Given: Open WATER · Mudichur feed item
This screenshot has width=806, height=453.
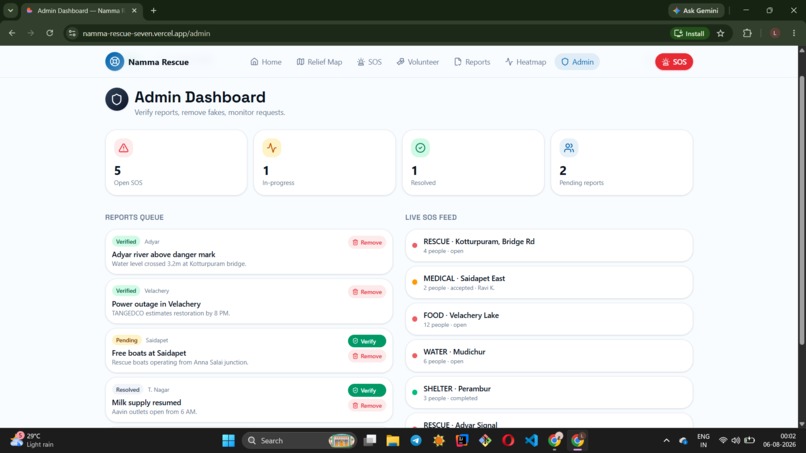Looking at the screenshot, I should point(548,356).
